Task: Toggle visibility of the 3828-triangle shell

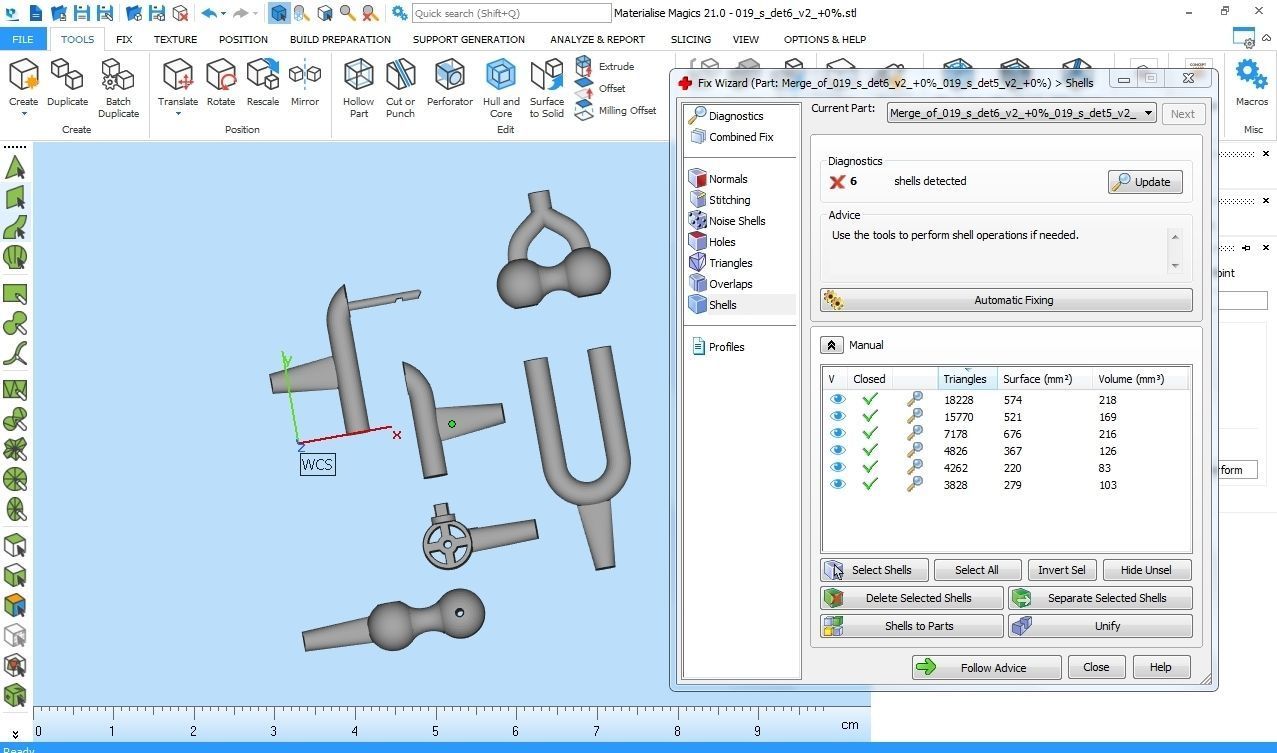Action: point(837,484)
